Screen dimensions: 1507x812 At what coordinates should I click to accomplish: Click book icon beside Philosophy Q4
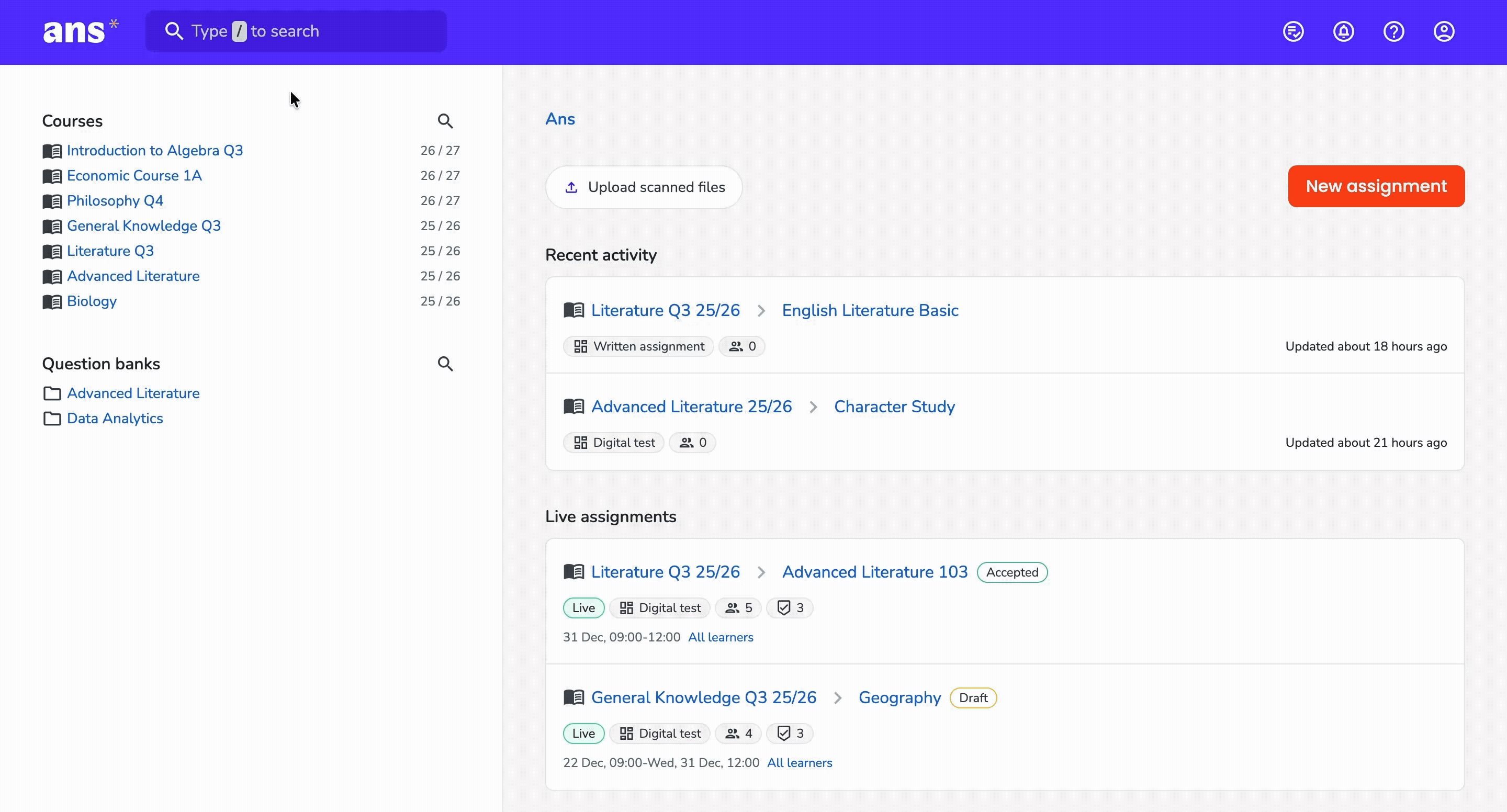(x=52, y=201)
